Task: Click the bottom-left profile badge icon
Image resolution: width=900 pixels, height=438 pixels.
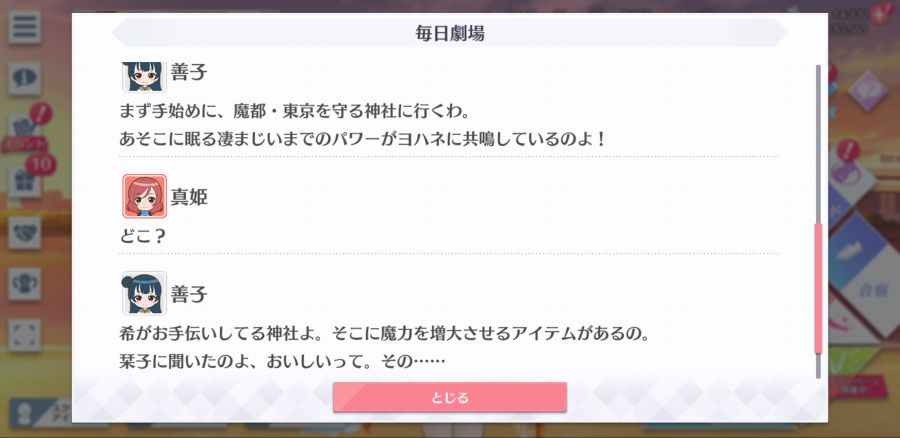Action: pos(25,414)
